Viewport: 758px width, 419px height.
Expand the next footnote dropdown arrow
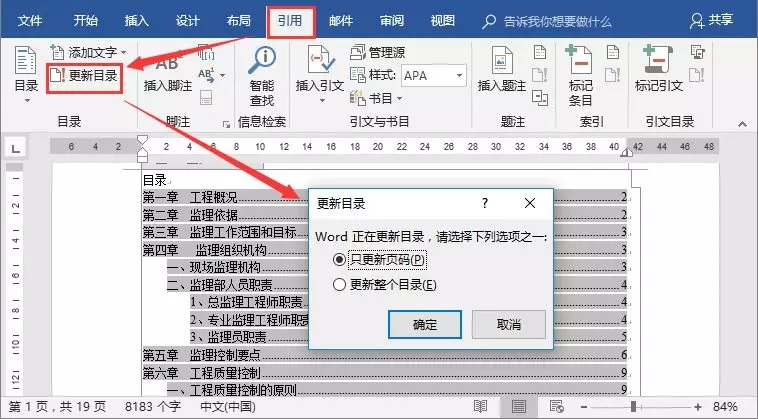tap(222, 75)
